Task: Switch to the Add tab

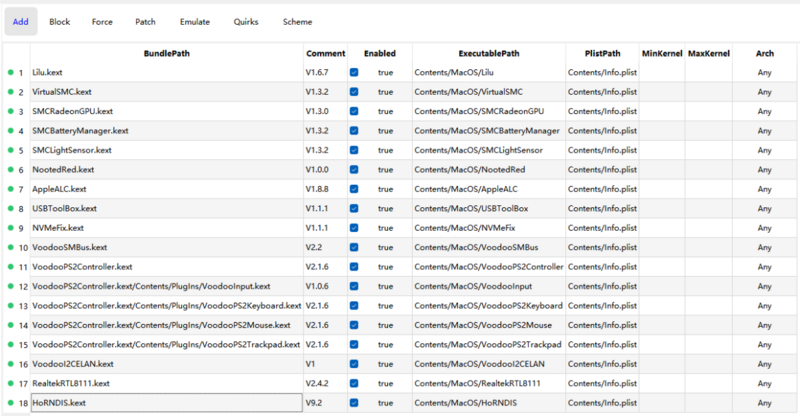Action: pyautogui.click(x=21, y=21)
